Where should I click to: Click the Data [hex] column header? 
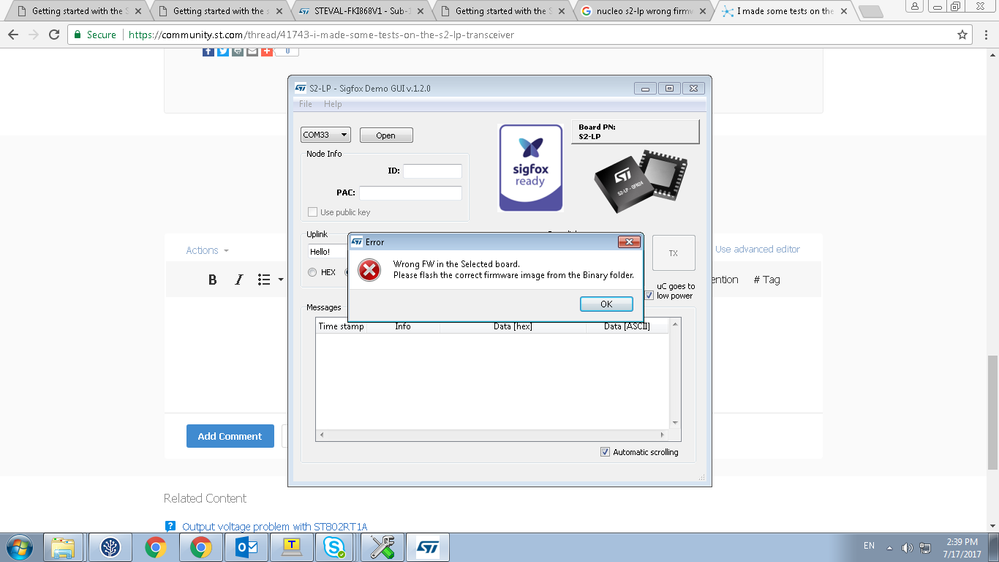click(513, 326)
